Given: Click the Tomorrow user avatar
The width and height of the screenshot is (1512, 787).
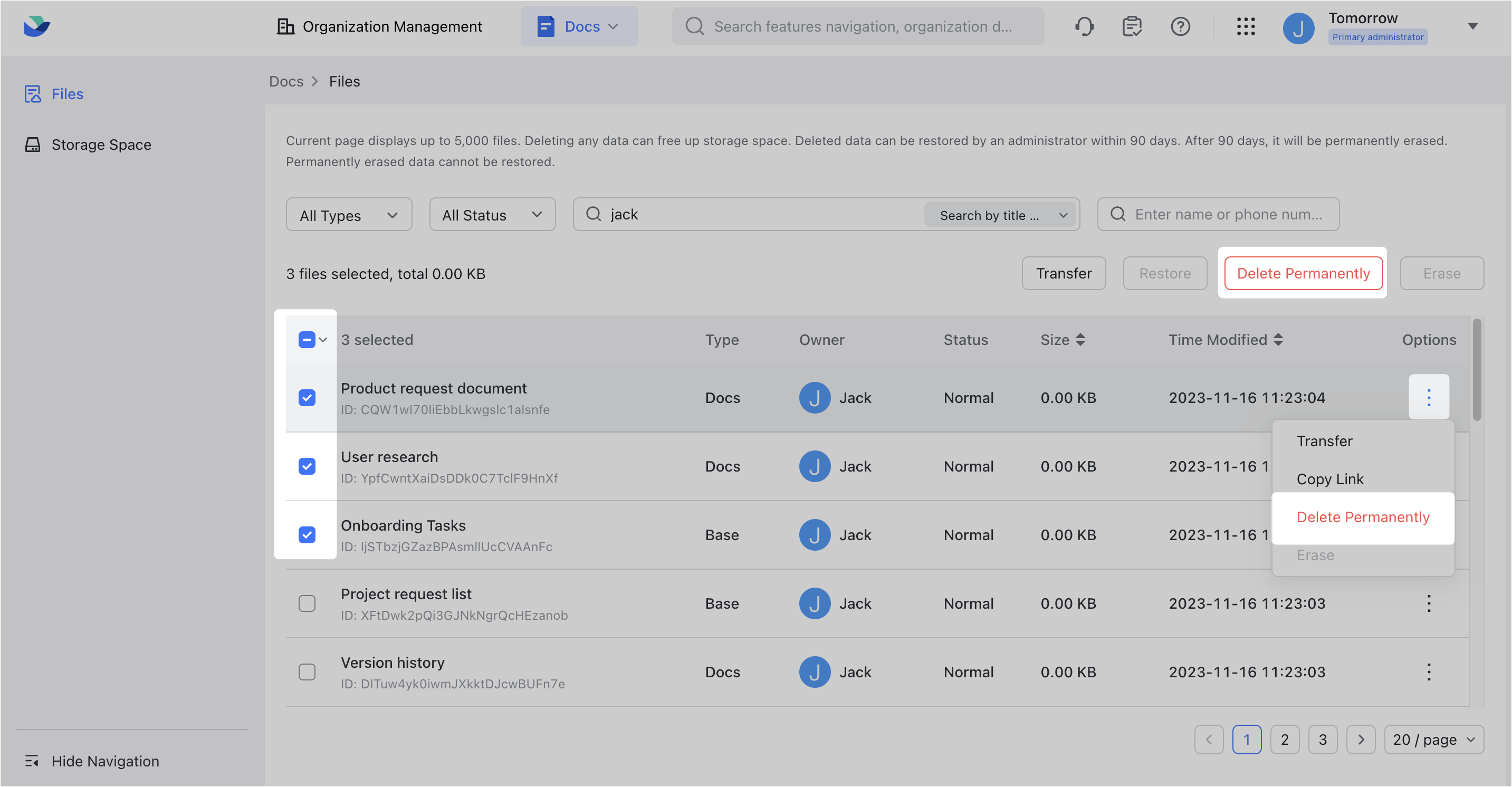Looking at the screenshot, I should 1298,27.
